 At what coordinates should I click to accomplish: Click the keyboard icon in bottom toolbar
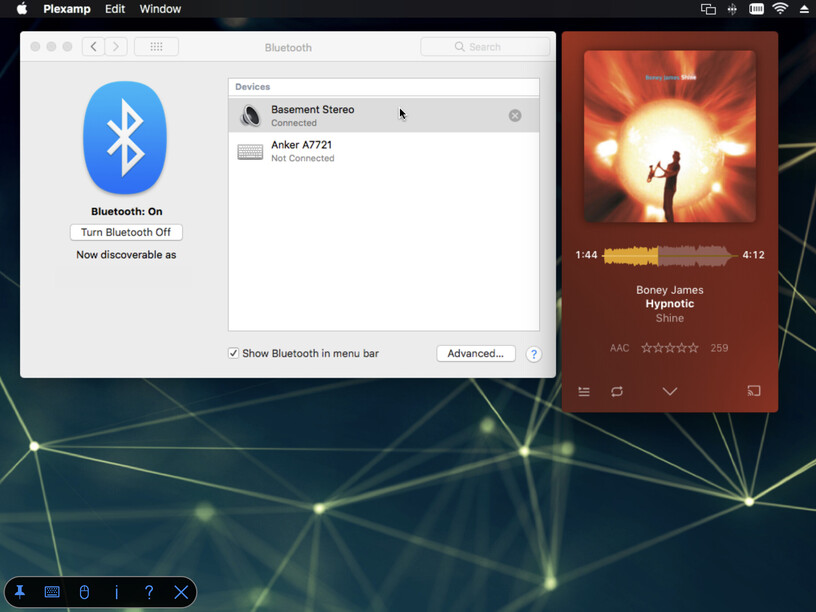point(52,592)
